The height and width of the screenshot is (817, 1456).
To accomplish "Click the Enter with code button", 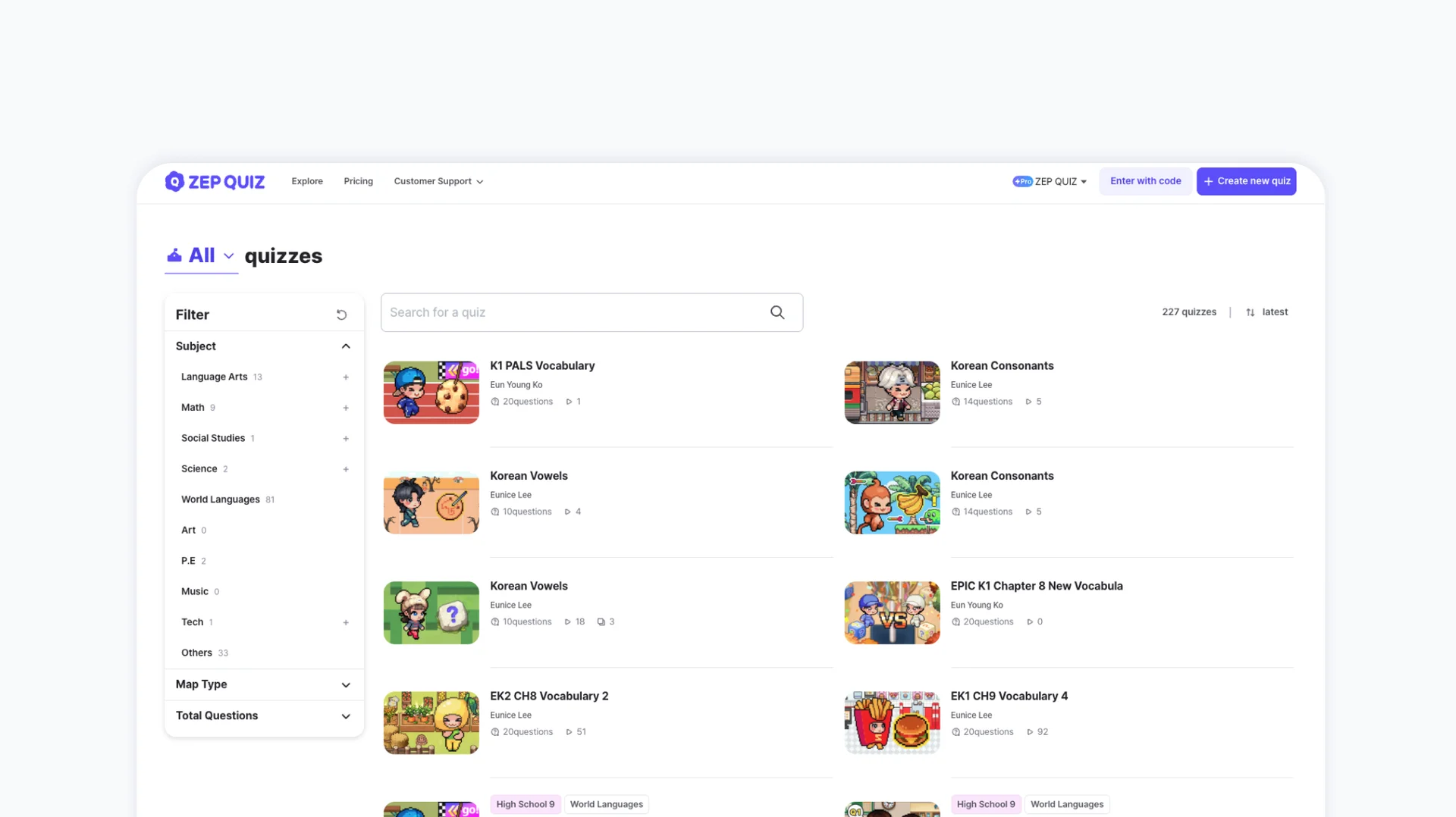I will 1145,182.
